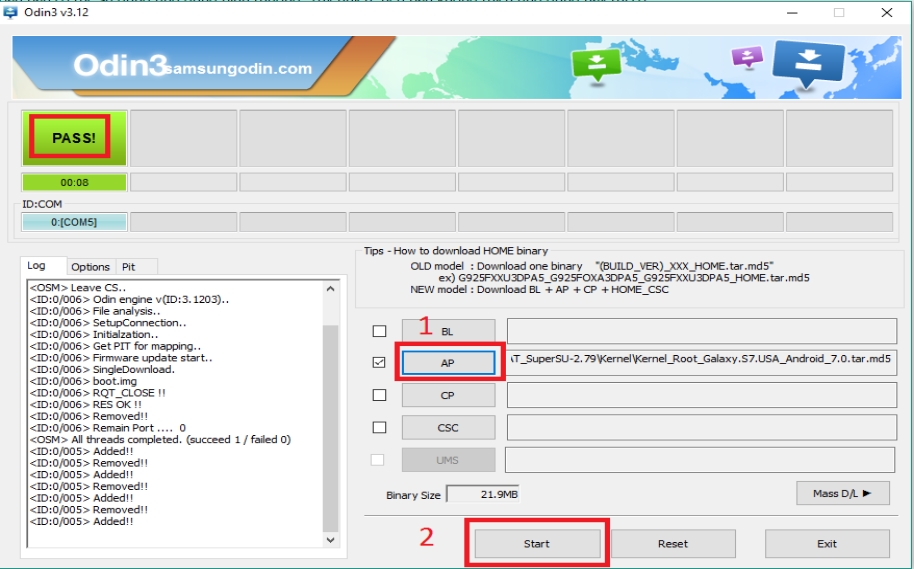914x569 pixels.
Task: Click log line 'File analysis..'
Action: click(95, 311)
